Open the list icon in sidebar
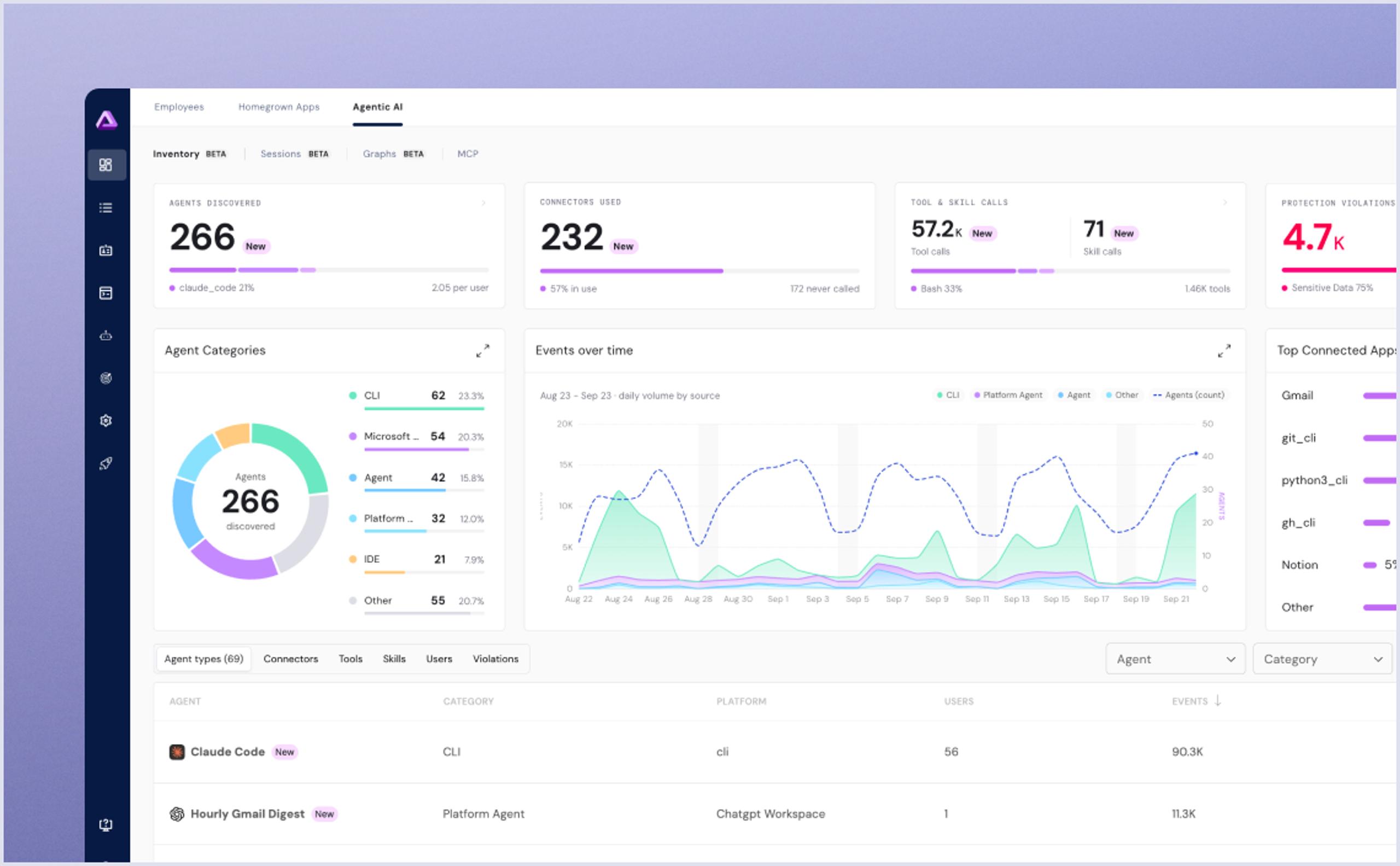Screen dimensions: 1400x866 pos(106,208)
